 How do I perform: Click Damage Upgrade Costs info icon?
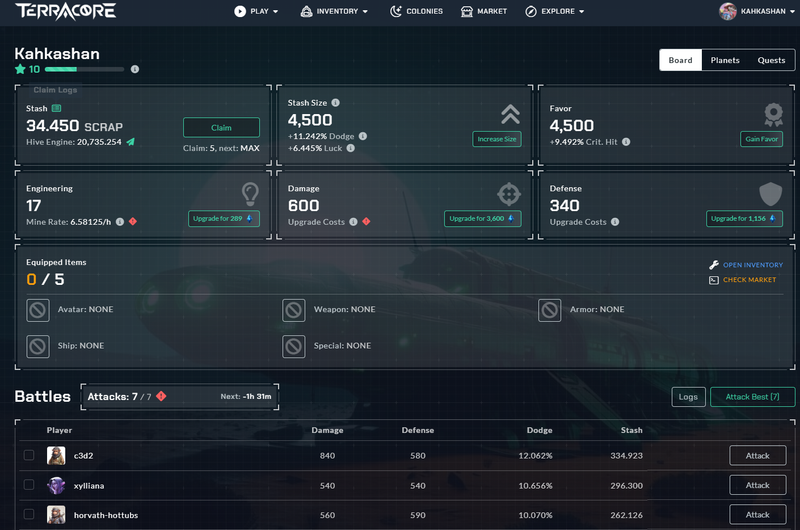tap(353, 221)
